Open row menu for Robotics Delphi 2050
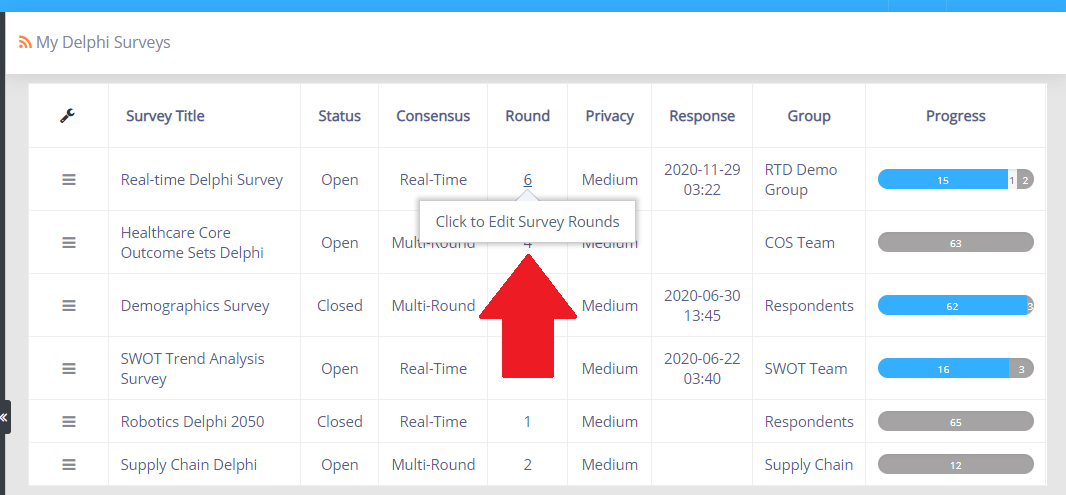This screenshot has height=495, width=1066. (69, 422)
